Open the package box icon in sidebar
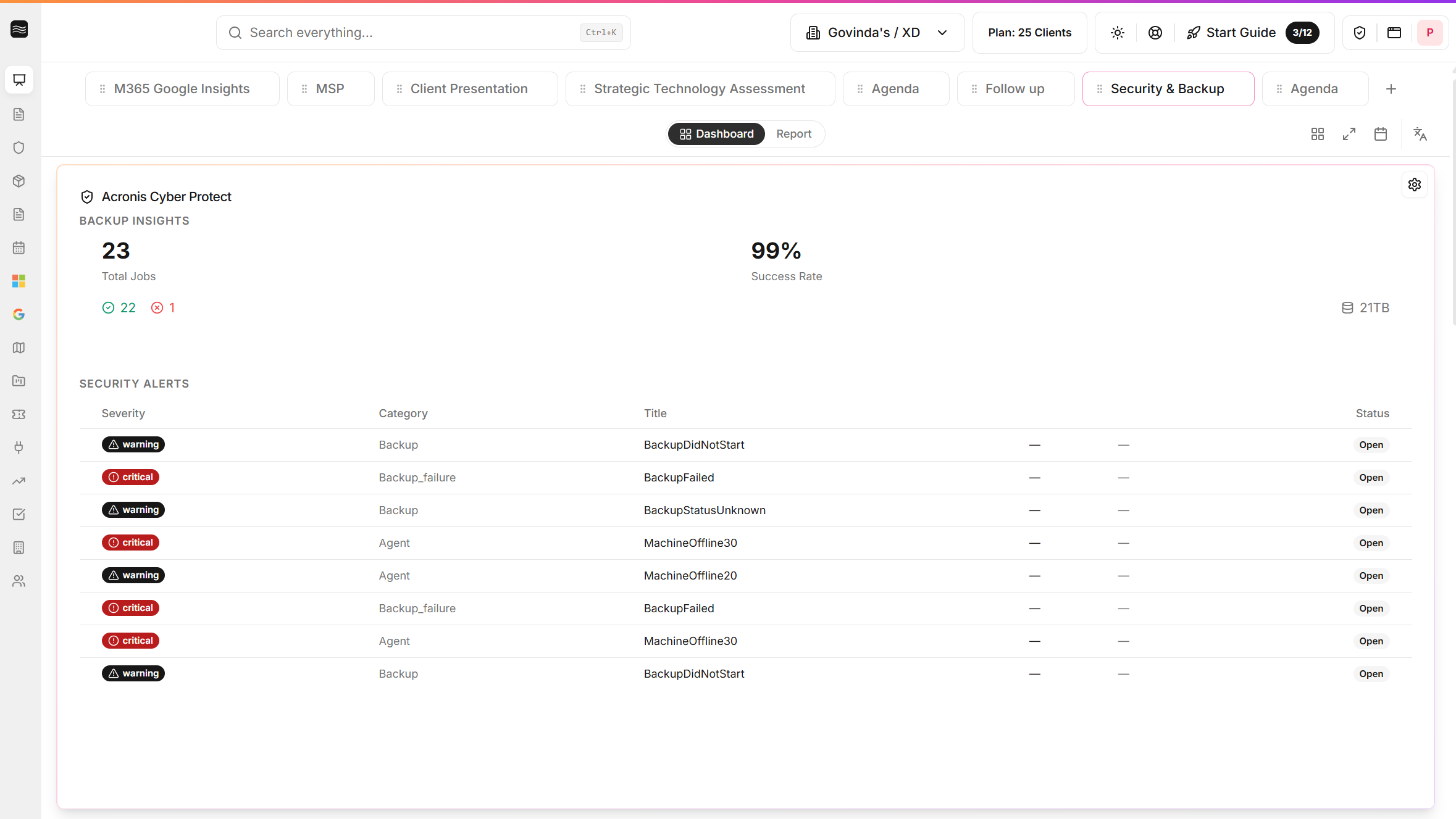This screenshot has width=1456, height=819. [x=19, y=181]
